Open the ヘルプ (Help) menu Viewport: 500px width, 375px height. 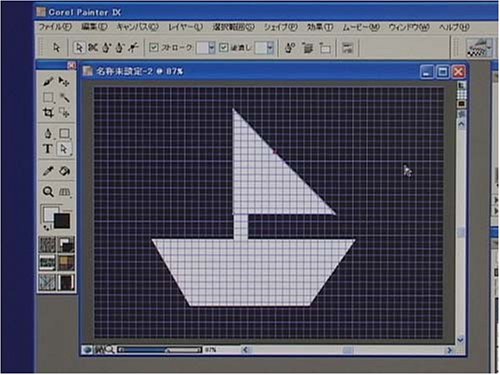pos(454,27)
